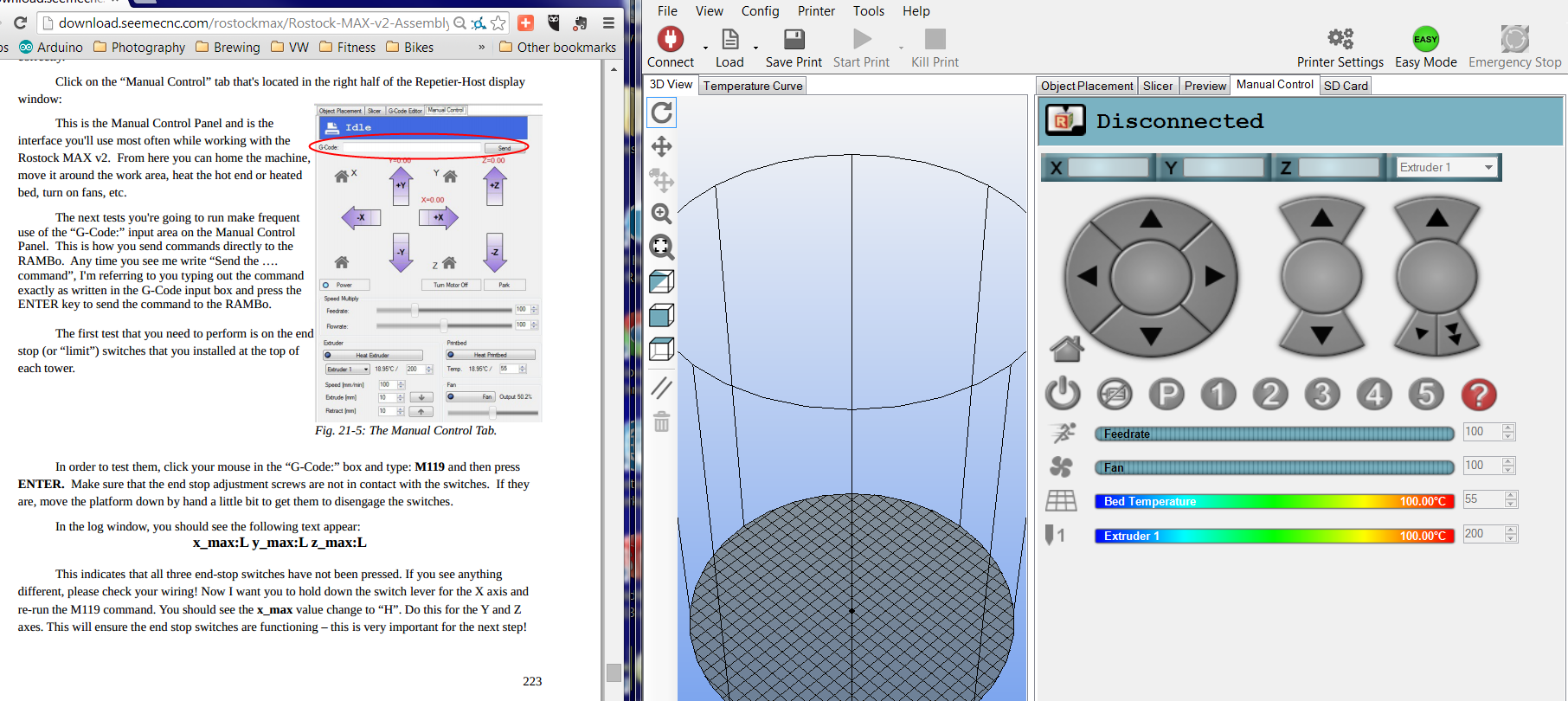1568x701 pixels.
Task: Click the Save Print icon
Action: click(x=794, y=40)
